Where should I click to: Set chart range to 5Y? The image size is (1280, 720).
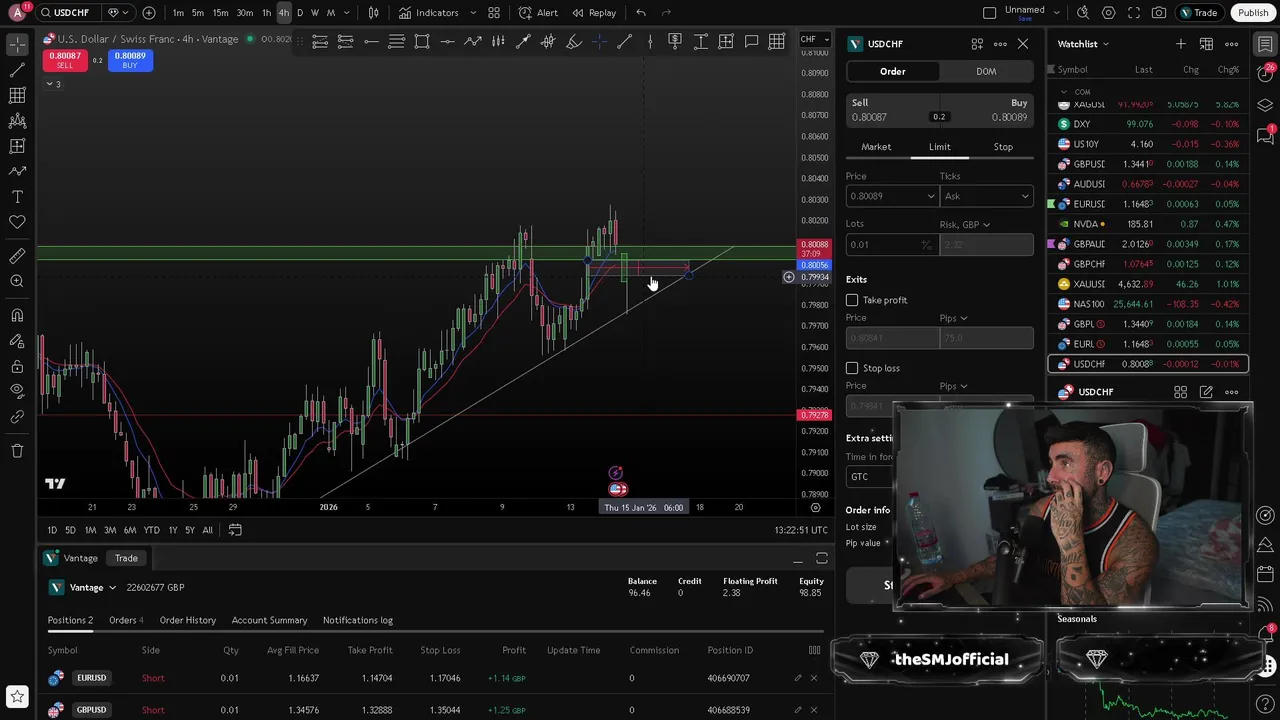coord(189,530)
